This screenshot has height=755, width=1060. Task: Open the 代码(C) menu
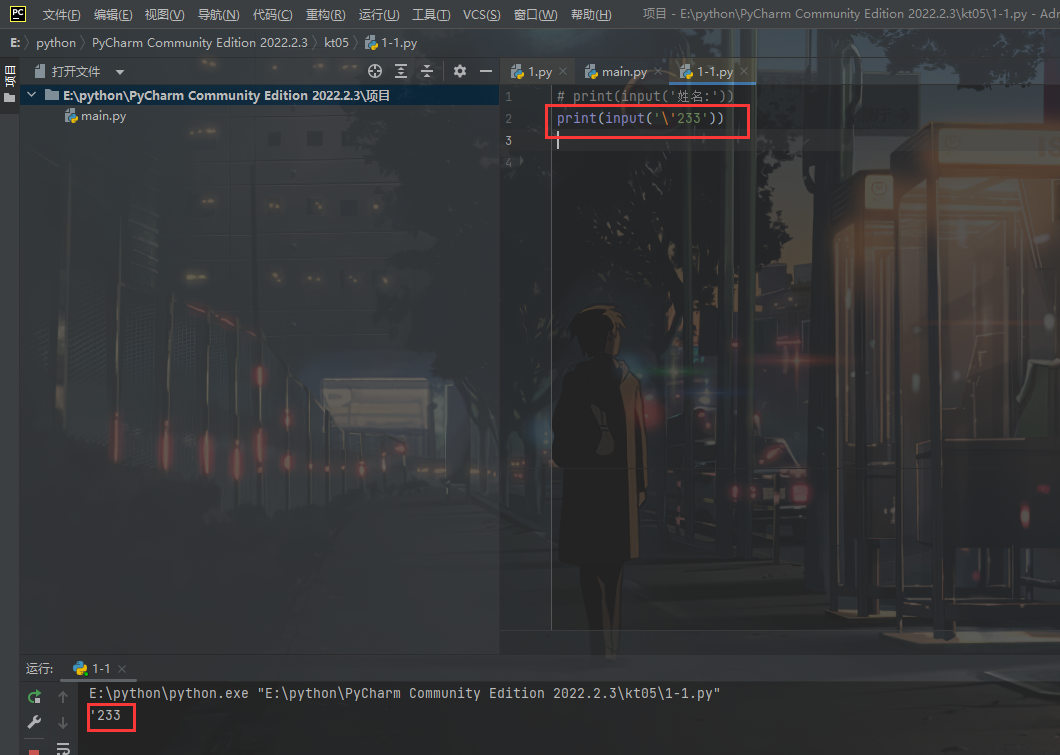point(272,14)
